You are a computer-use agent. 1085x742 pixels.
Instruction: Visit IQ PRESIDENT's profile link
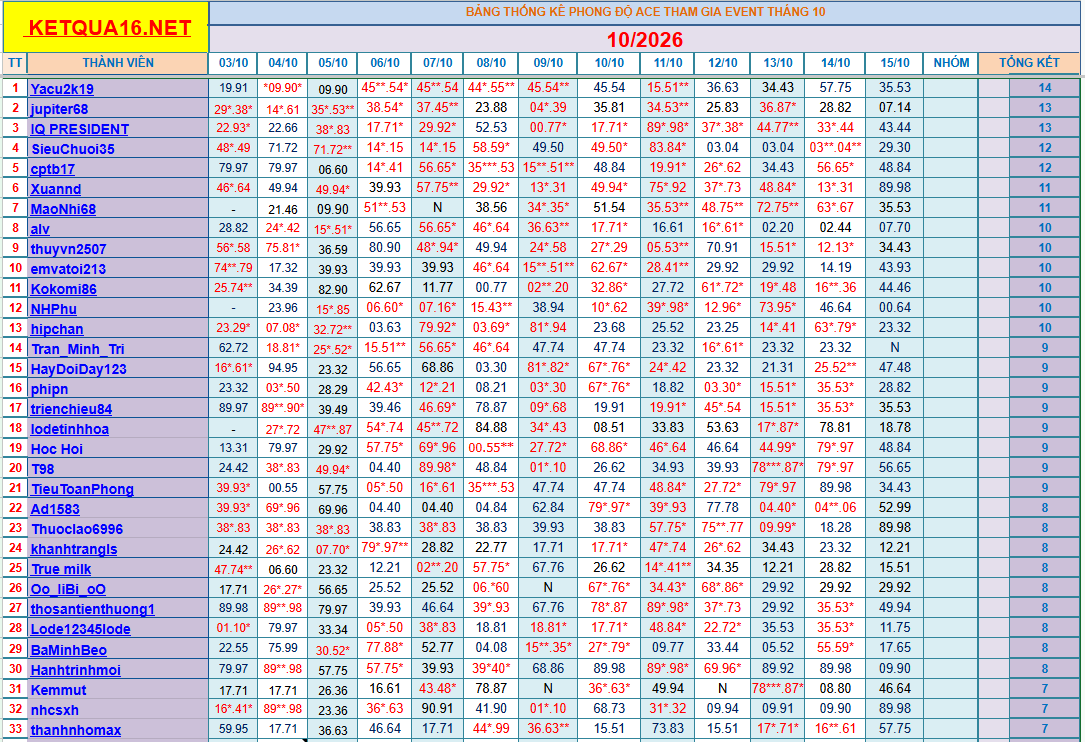80,129
